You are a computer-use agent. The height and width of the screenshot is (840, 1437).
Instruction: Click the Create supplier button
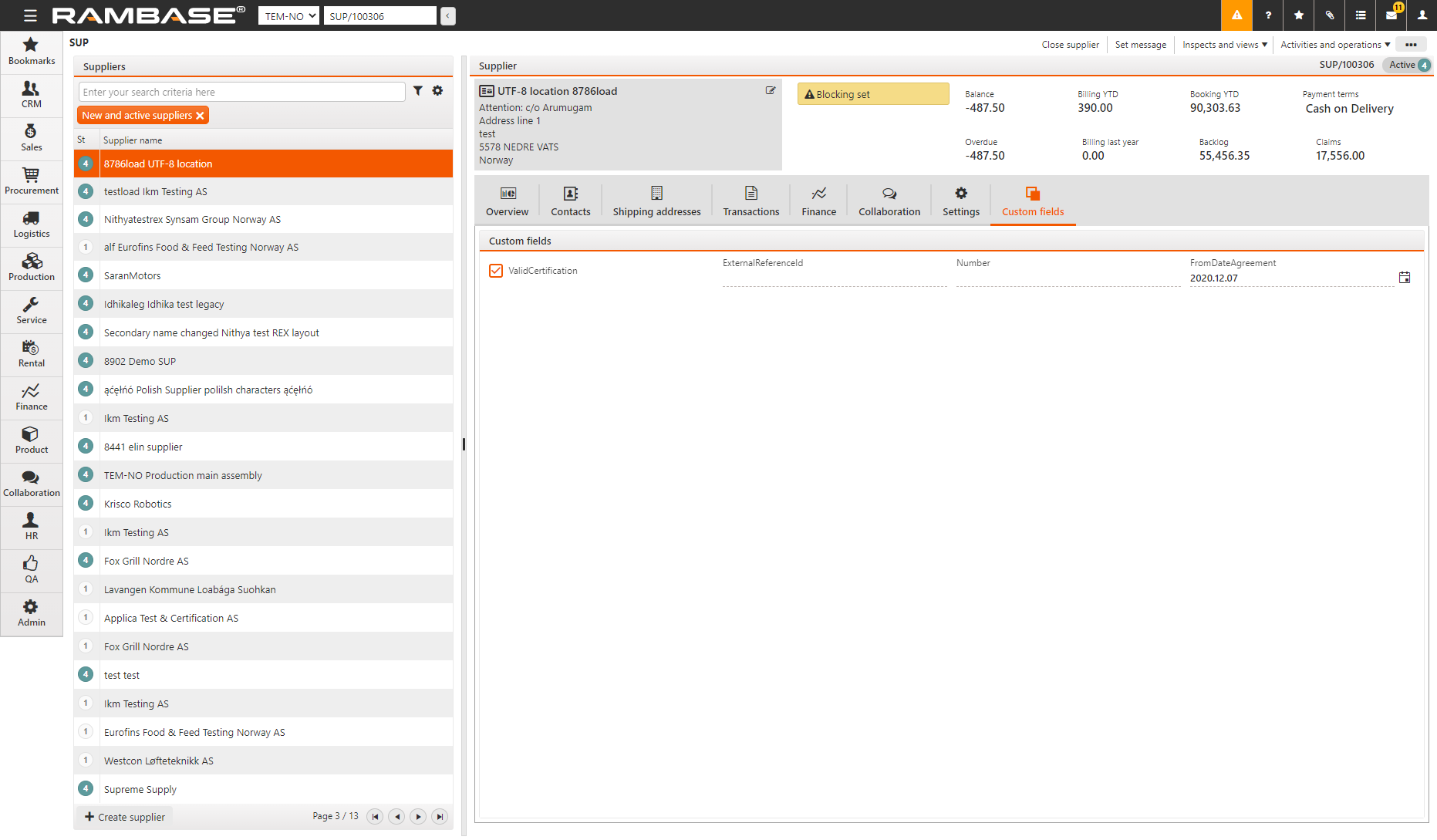pos(124,817)
